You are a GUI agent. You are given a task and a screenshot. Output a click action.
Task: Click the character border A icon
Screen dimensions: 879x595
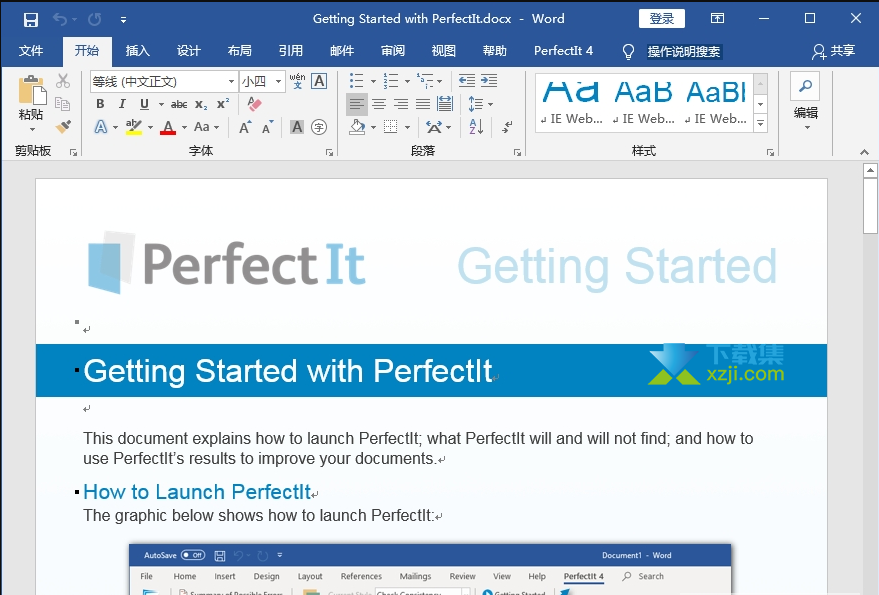click(319, 81)
